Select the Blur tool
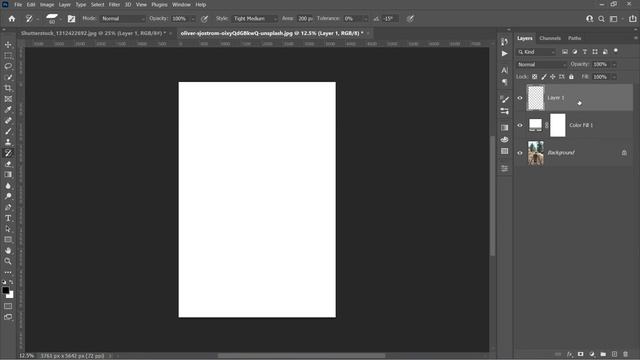Screen dimensions: 640x360 (8, 186)
